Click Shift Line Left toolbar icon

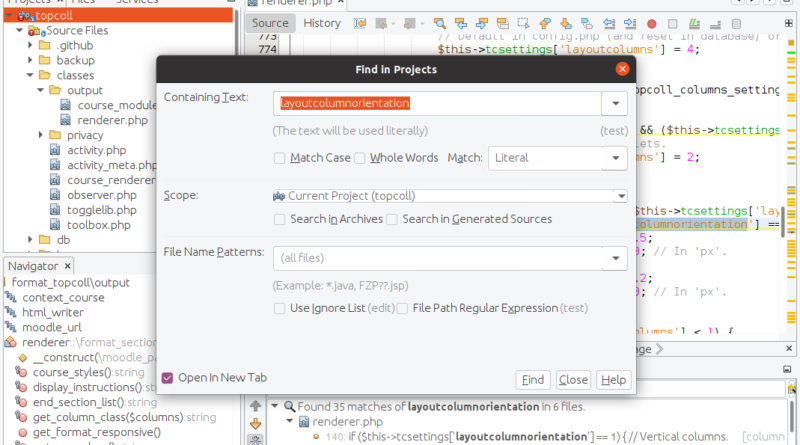pyautogui.click(x=609, y=23)
